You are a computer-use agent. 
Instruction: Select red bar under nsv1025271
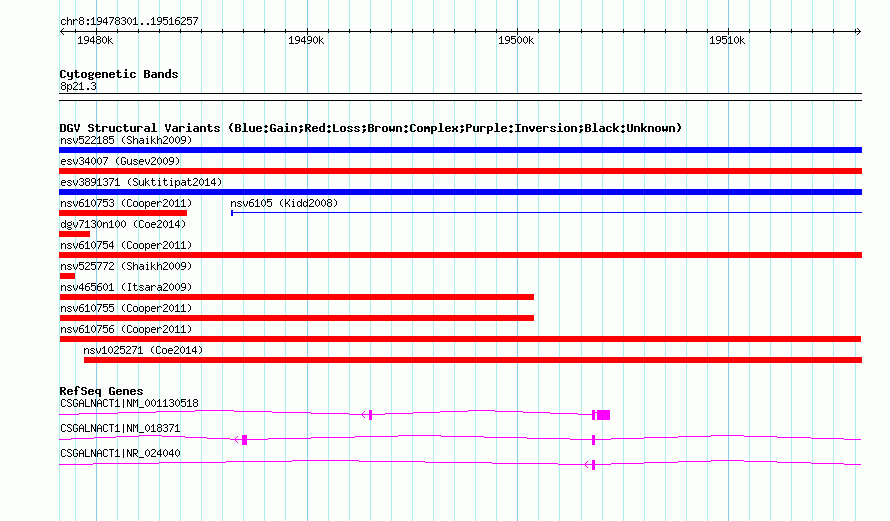point(473,360)
